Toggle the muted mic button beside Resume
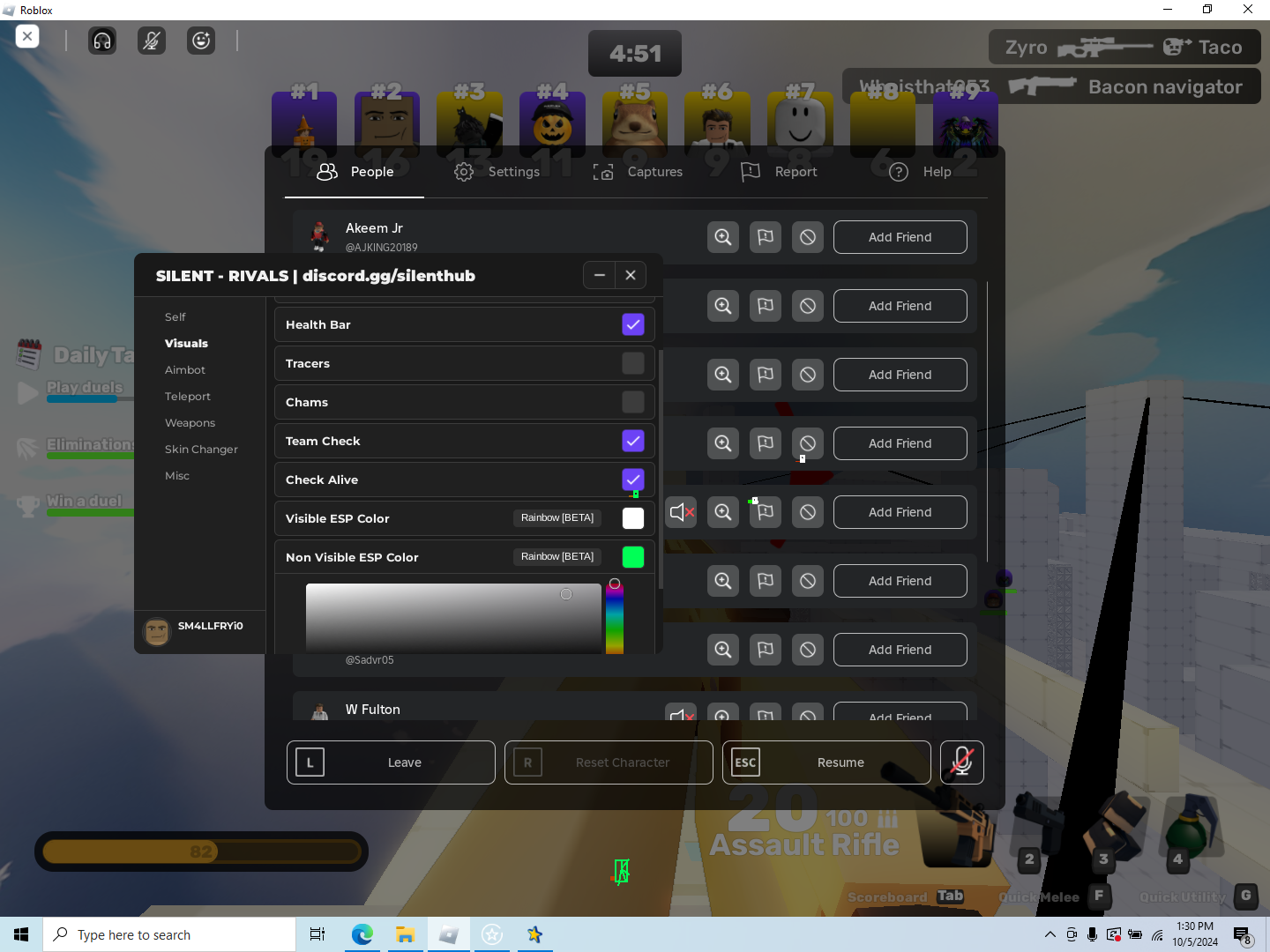This screenshot has width=1270, height=952. tap(962, 762)
